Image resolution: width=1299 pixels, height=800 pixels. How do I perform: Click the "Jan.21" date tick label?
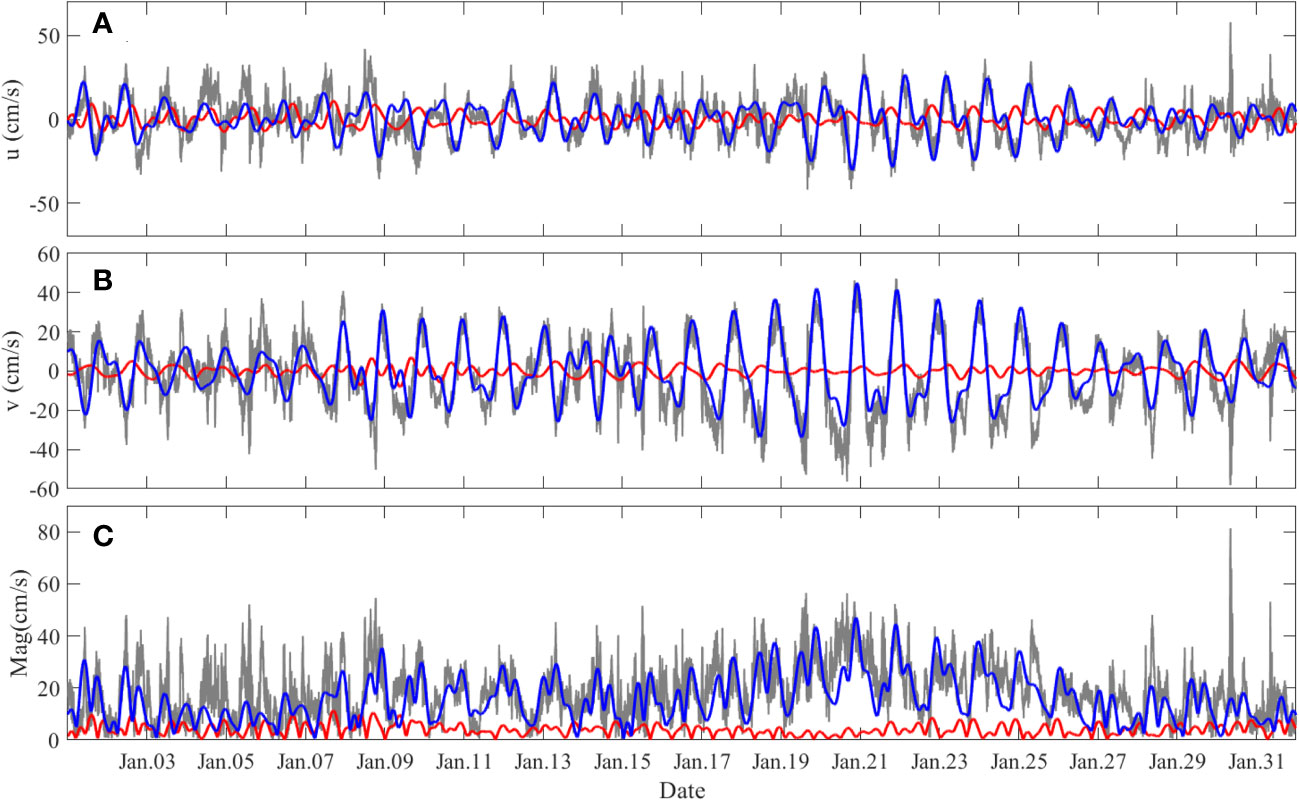861,762
